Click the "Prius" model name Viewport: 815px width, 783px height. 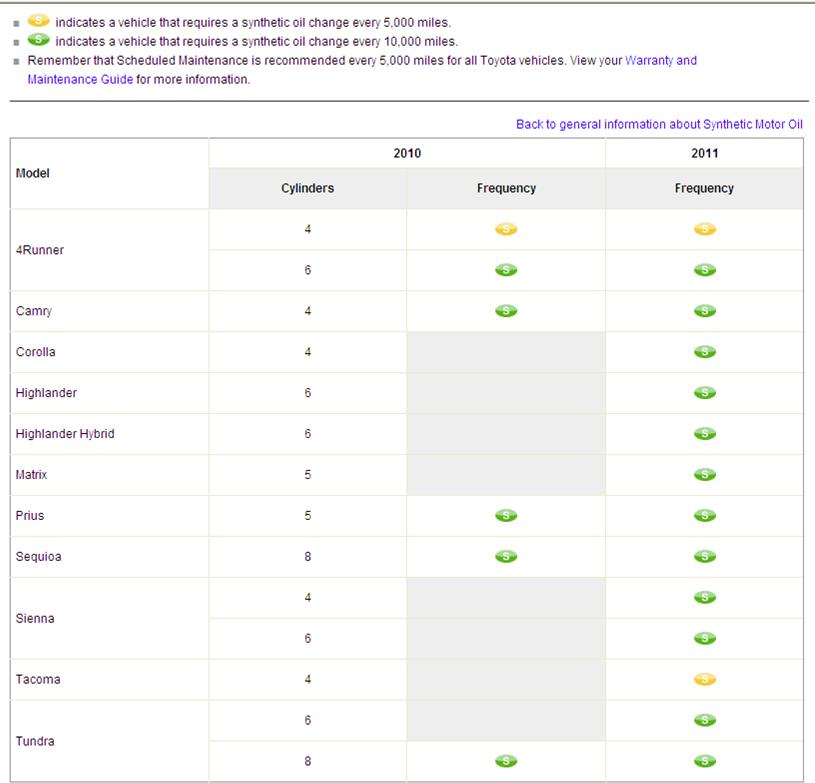click(30, 516)
